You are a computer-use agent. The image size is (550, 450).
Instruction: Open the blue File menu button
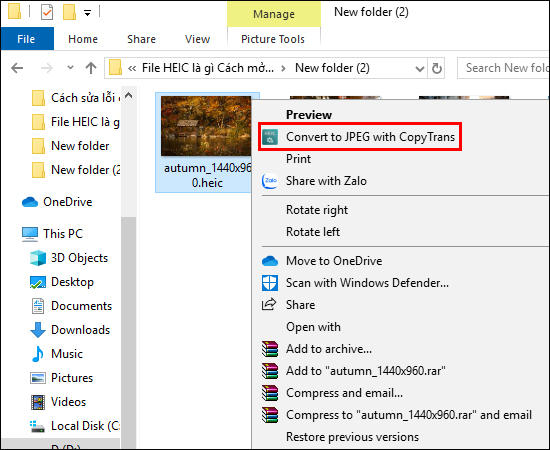[x=27, y=39]
